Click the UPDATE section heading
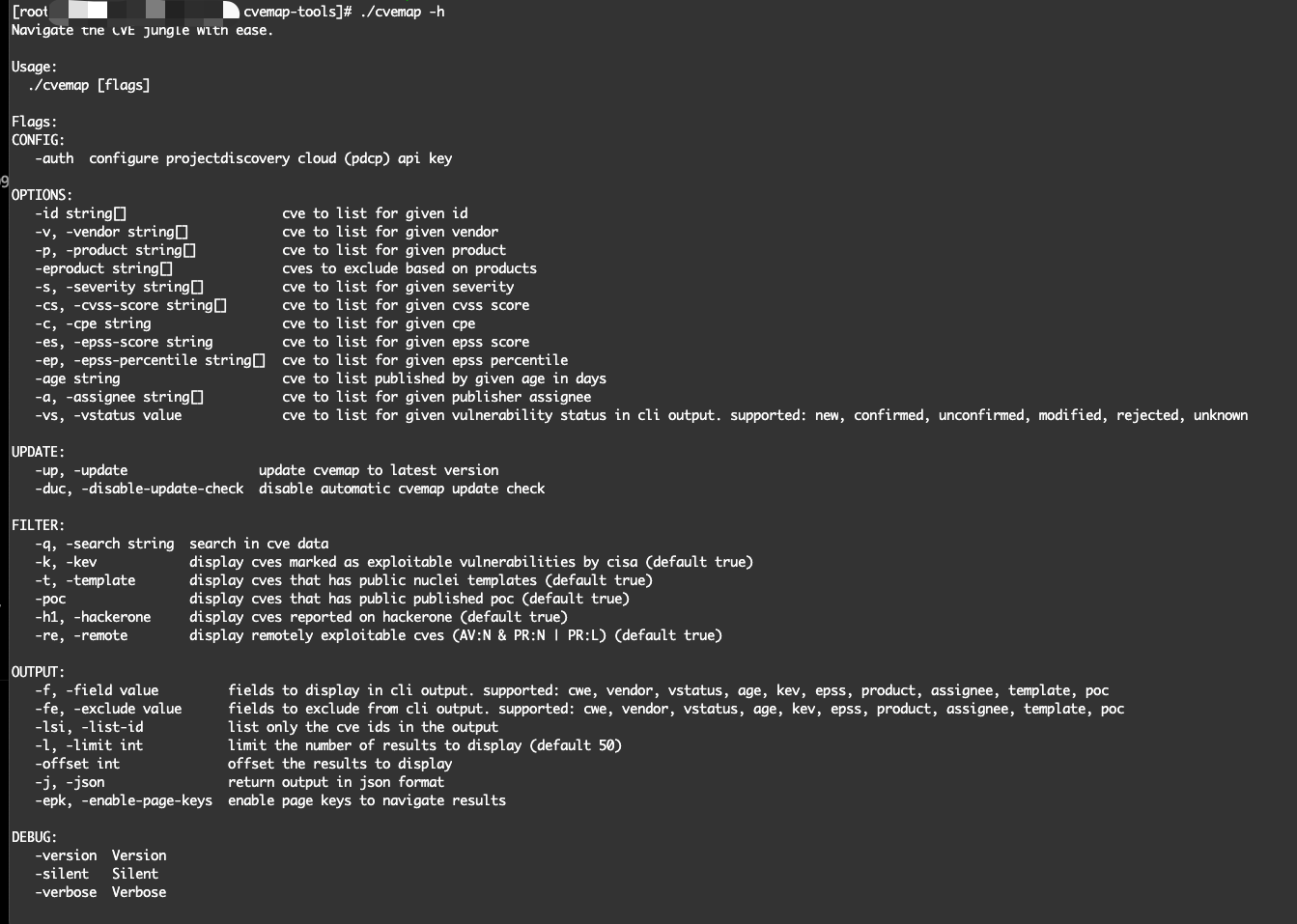The width and height of the screenshot is (1297, 924). pyautogui.click(x=38, y=452)
